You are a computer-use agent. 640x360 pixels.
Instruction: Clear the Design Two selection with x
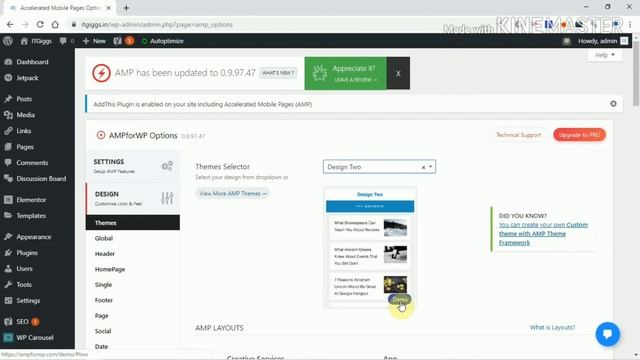pos(423,167)
